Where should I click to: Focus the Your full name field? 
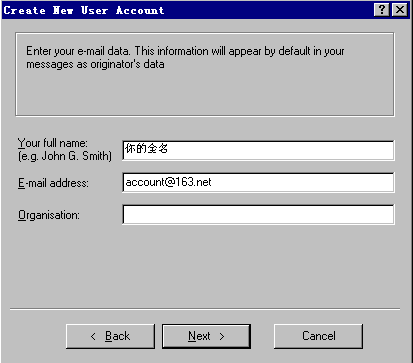[x=258, y=150]
